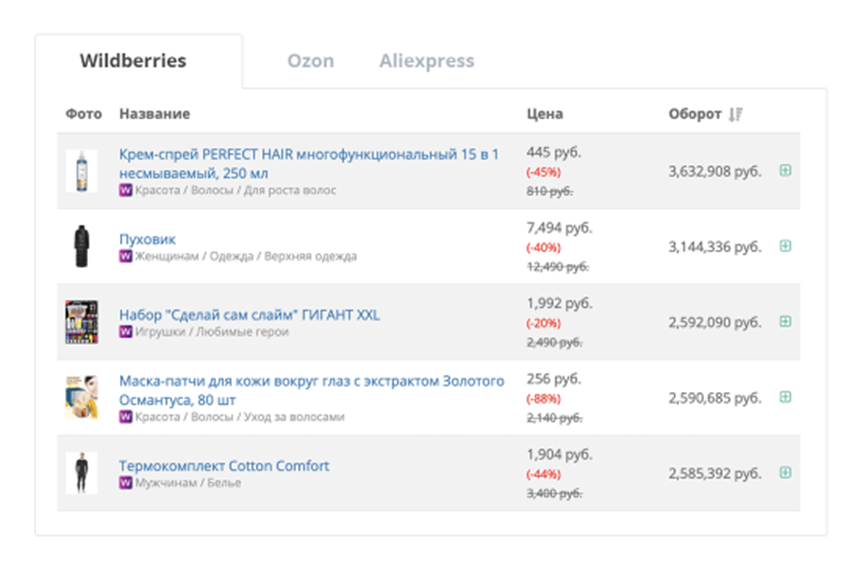The image size is (863, 563).
Task: Open the Термокомплект Cotton Comfort link
Action: pyautogui.click(x=224, y=466)
